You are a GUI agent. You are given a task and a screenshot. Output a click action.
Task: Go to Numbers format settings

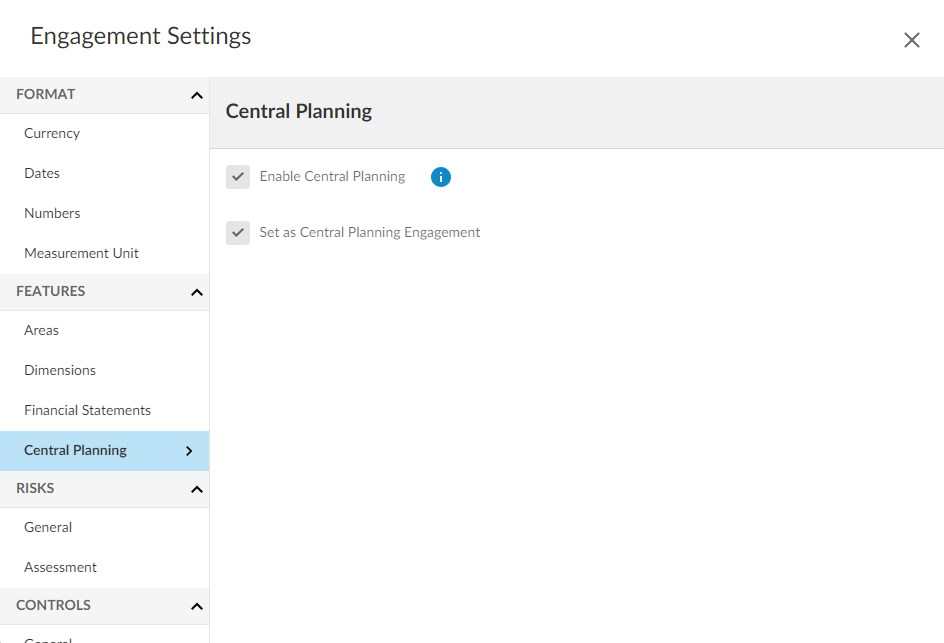[x=52, y=213]
